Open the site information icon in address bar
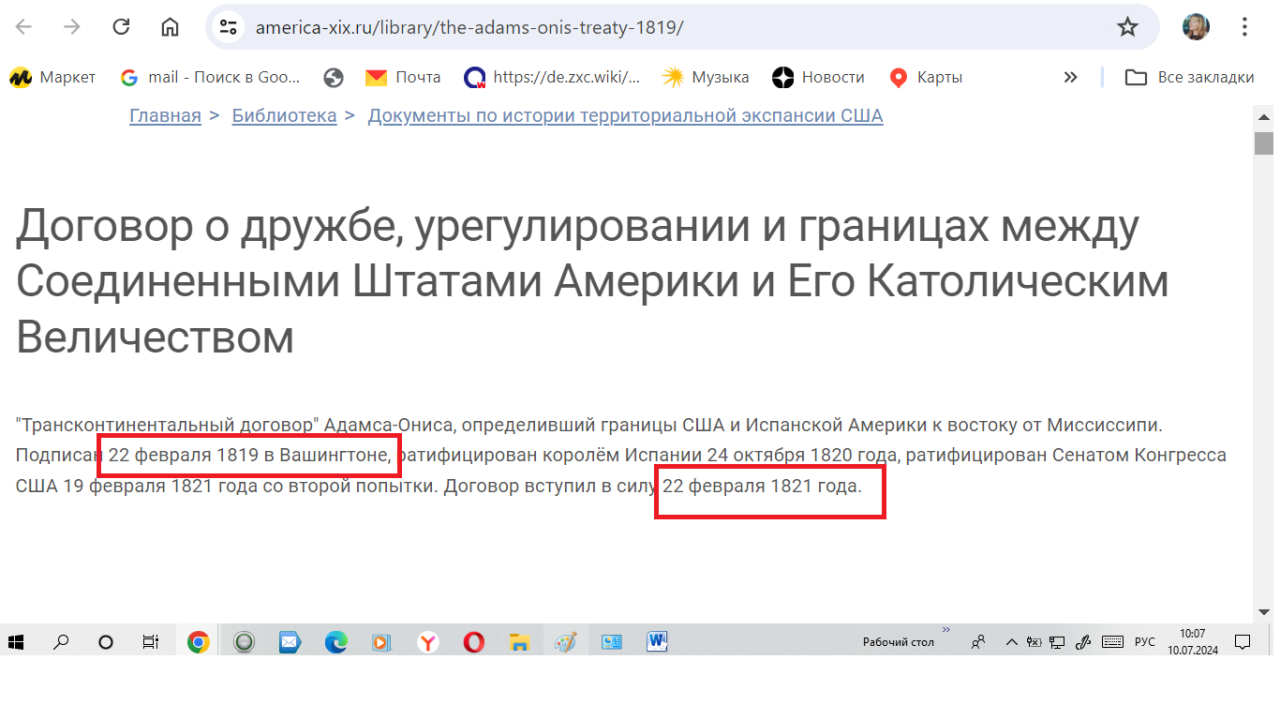1280x720 pixels. click(x=229, y=27)
